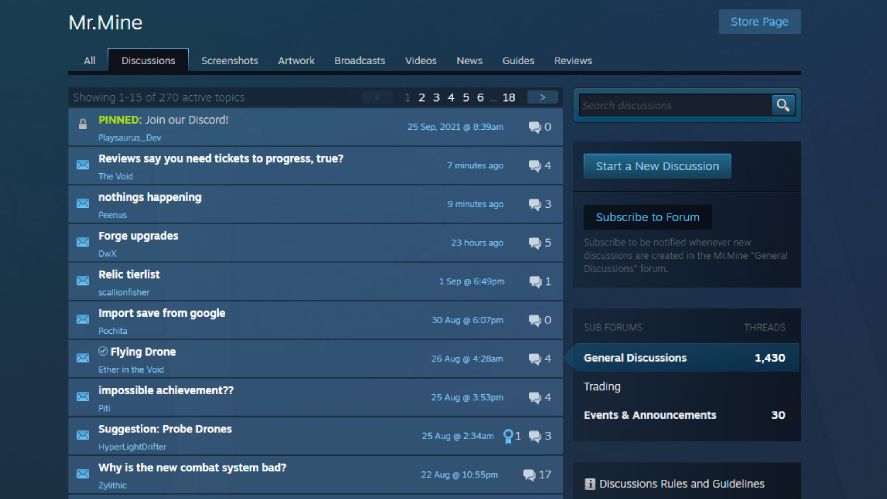Click reply bubble icon on nothings happening row
This screenshot has width=887, height=499.
click(535, 204)
